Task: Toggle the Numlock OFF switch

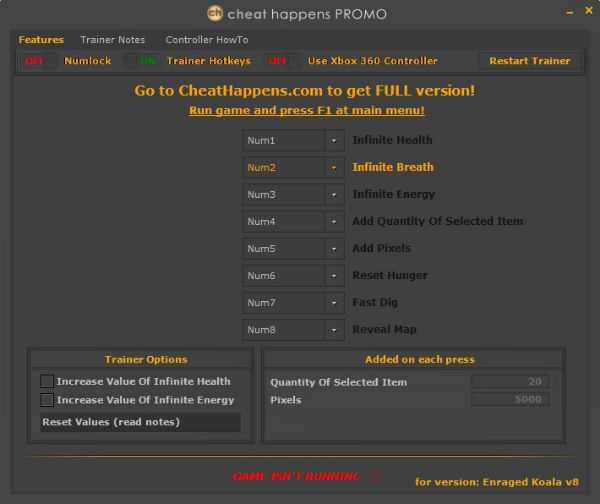Action: click(39, 61)
